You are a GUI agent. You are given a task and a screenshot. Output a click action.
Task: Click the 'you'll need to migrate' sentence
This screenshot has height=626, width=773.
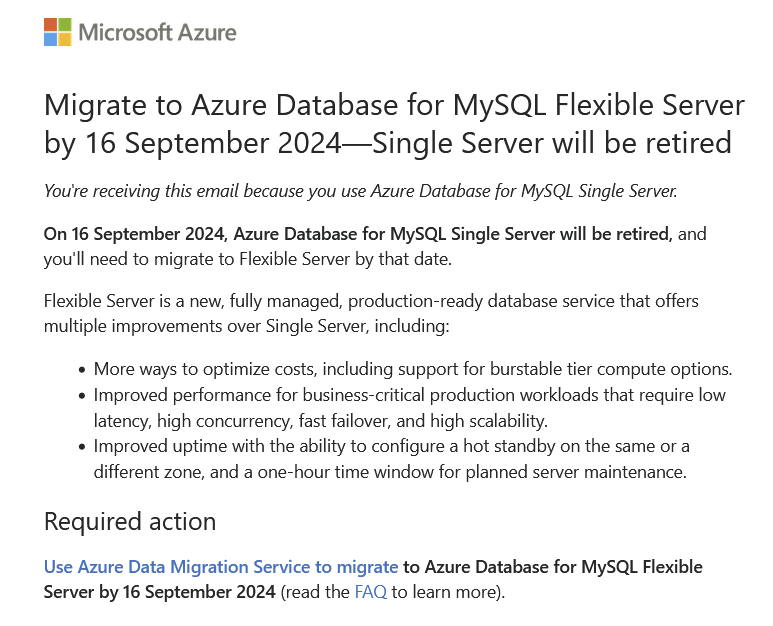click(x=247, y=259)
